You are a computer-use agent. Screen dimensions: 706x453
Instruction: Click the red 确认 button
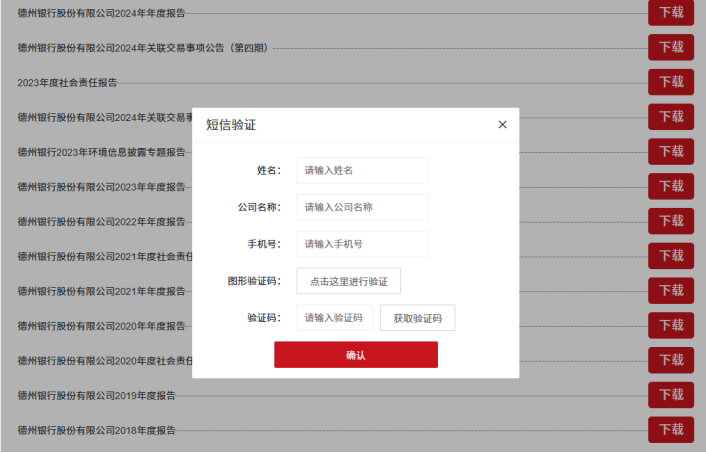point(356,355)
